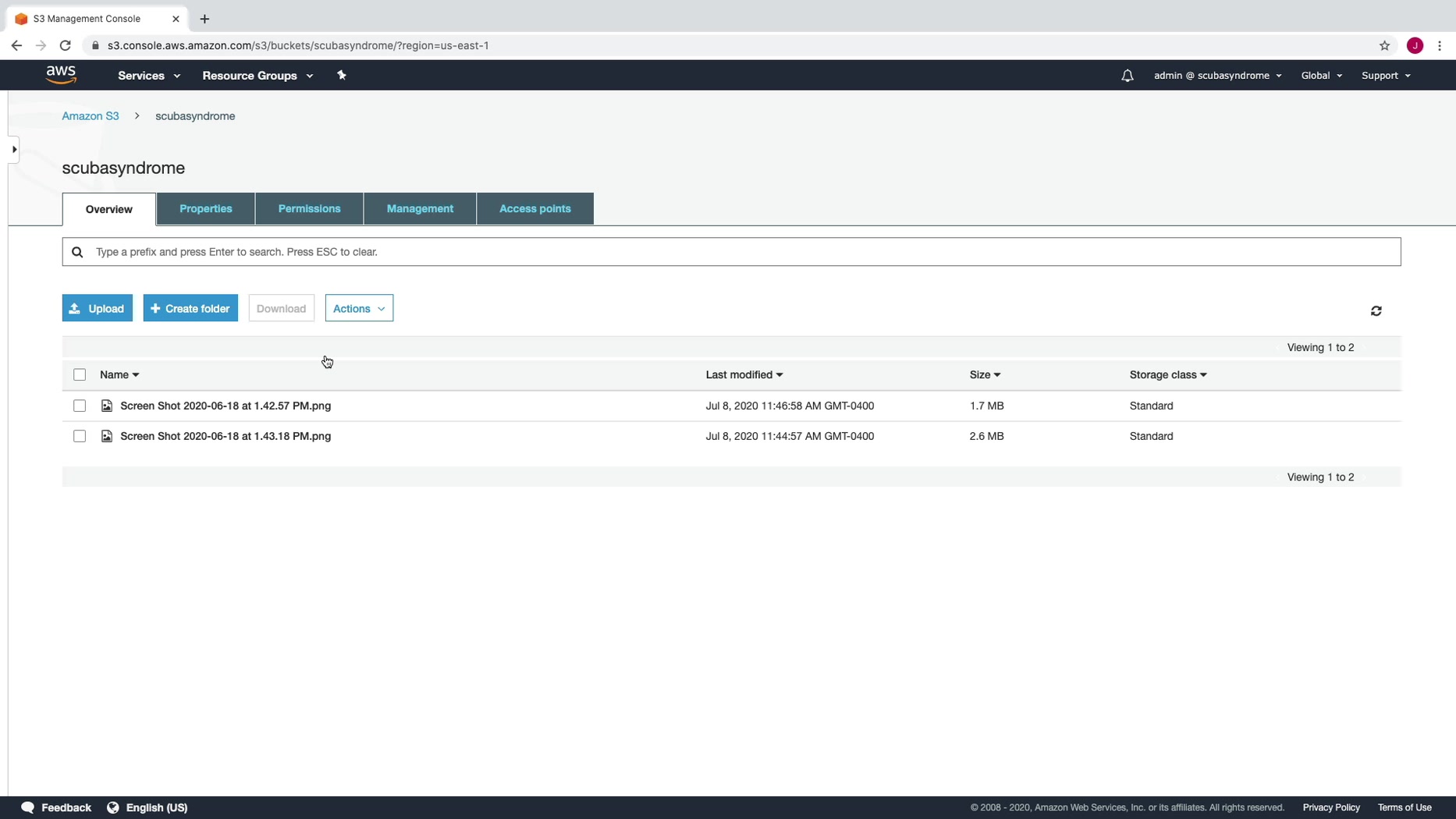Click the image file icon for 1.42.57 PM screenshot

(107, 406)
